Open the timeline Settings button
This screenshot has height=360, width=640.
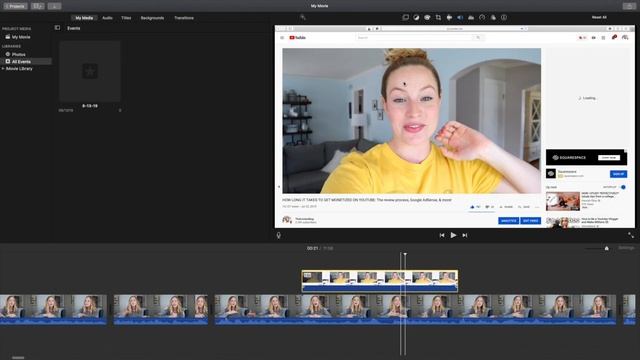[x=626, y=248]
